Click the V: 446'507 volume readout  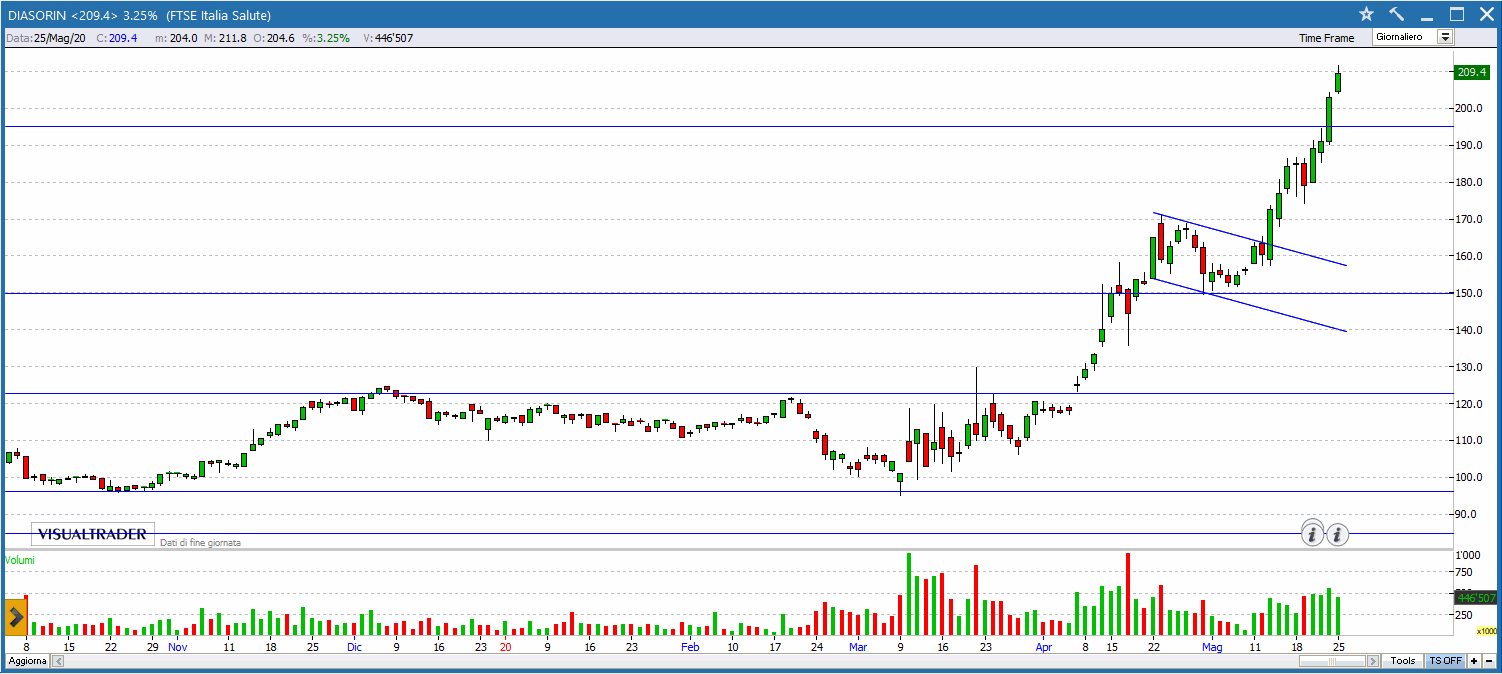click(x=388, y=38)
